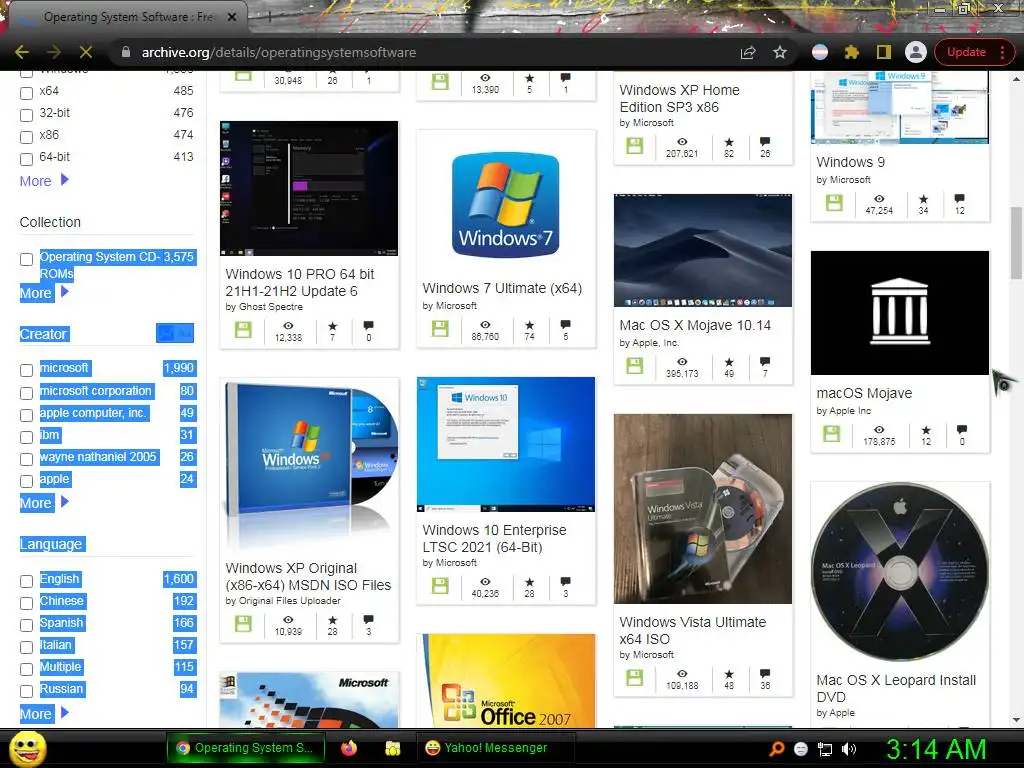Expand More under Collection section
The height and width of the screenshot is (768, 1024).
coord(44,293)
